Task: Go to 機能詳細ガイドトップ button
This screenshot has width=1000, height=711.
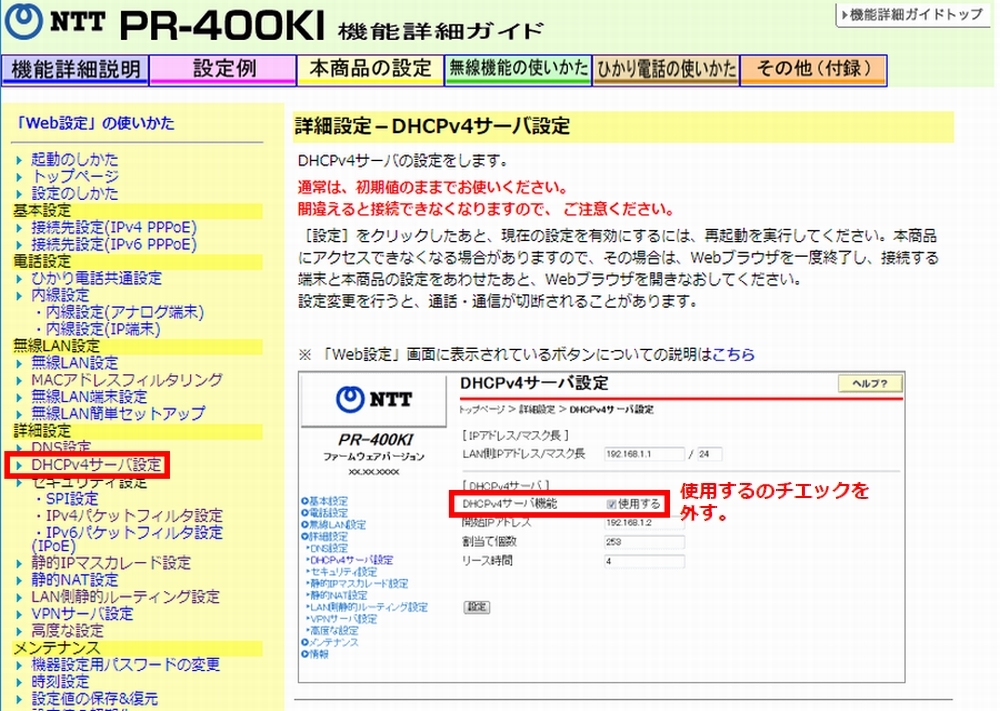Action: [x=912, y=15]
